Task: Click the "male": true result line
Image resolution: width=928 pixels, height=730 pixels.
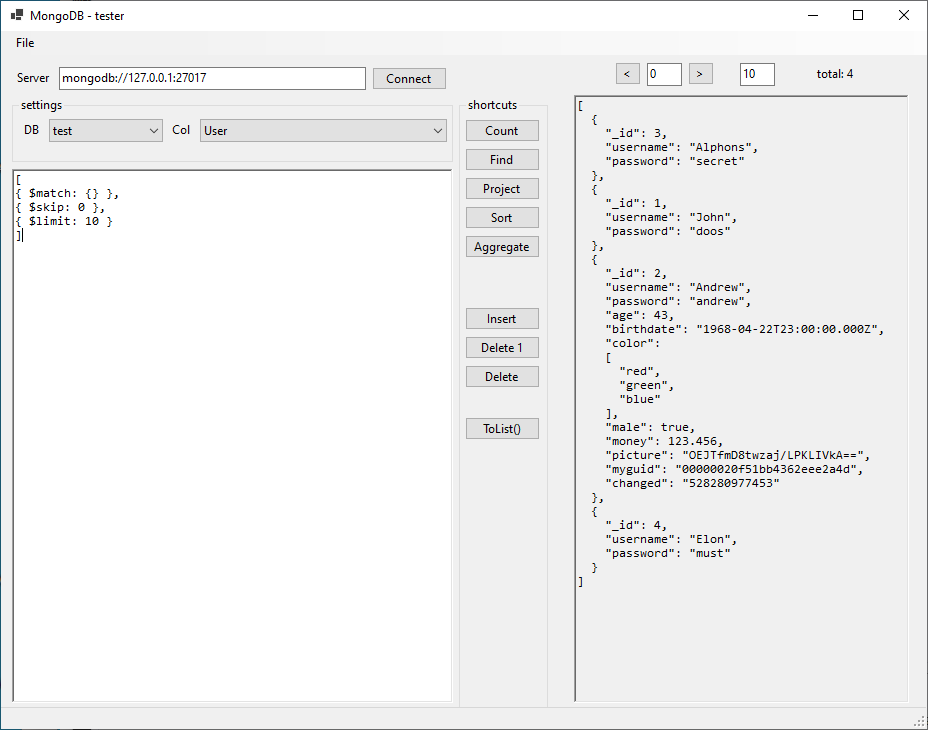Action: pos(650,427)
